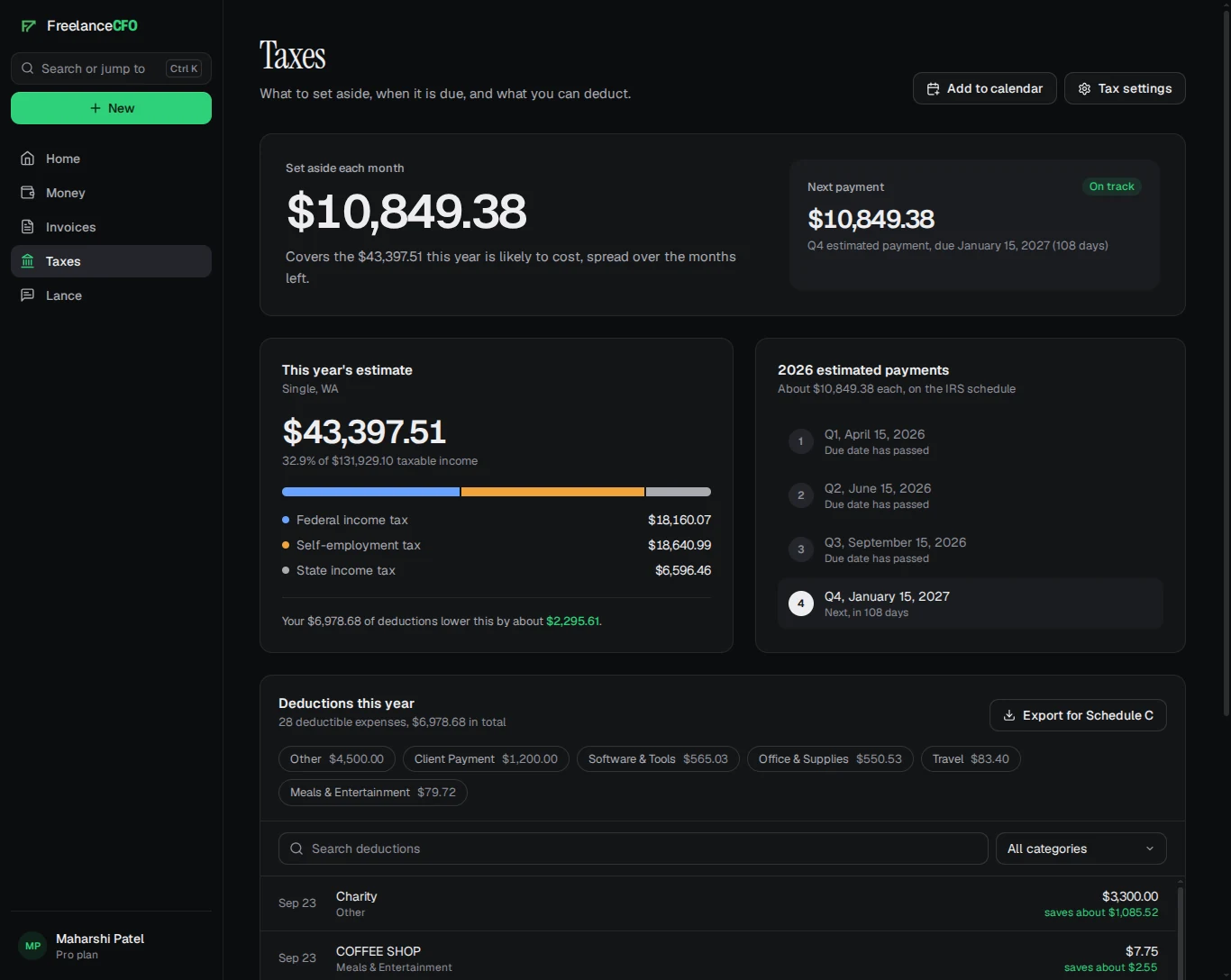The image size is (1231, 980).
Task: Click the Charity deduction row
Action: pos(718,903)
